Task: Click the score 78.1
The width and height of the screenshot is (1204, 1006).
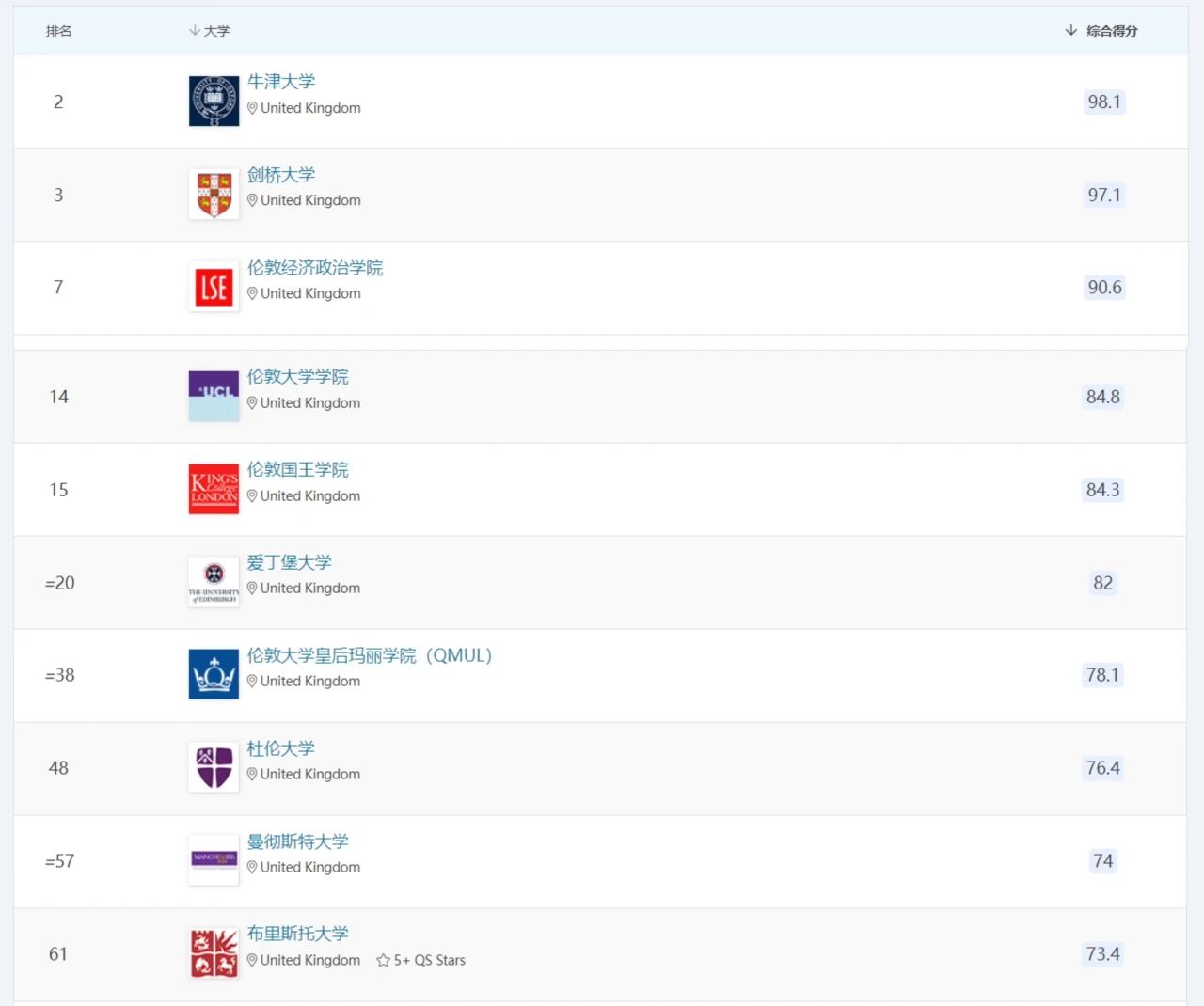Action: [1103, 674]
